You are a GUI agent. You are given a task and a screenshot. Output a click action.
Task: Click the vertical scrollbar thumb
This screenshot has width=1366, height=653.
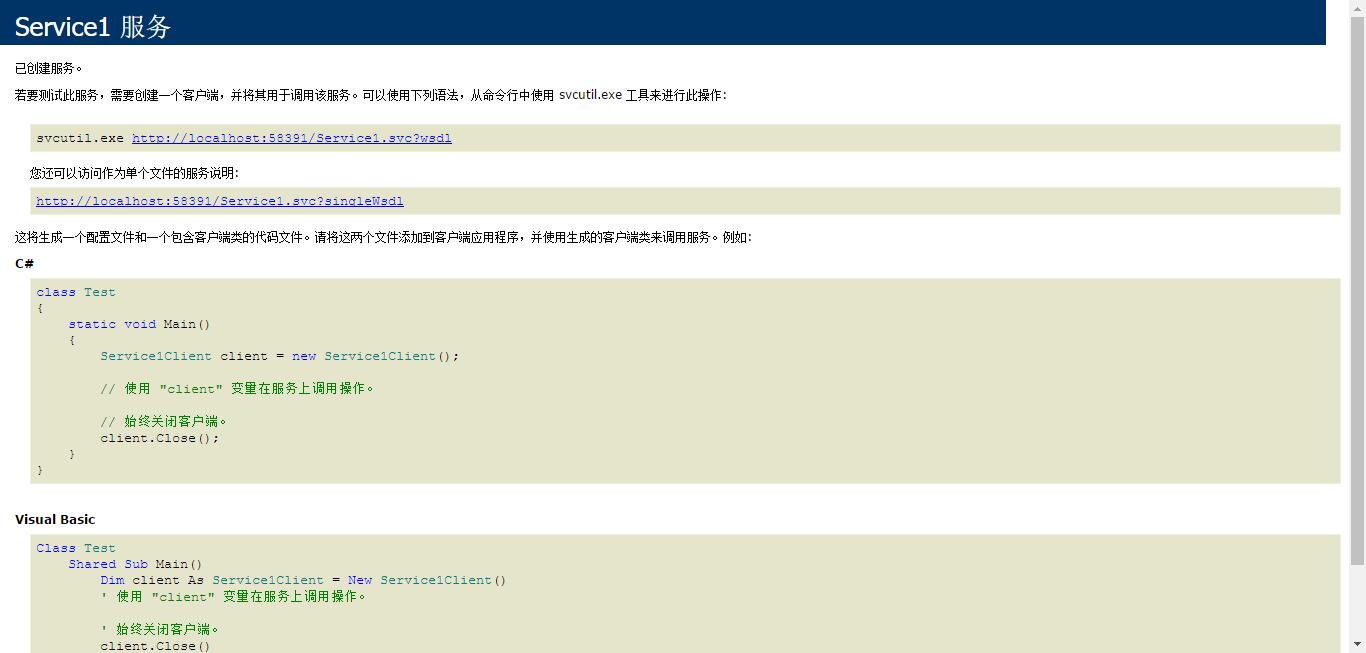pos(1357,290)
